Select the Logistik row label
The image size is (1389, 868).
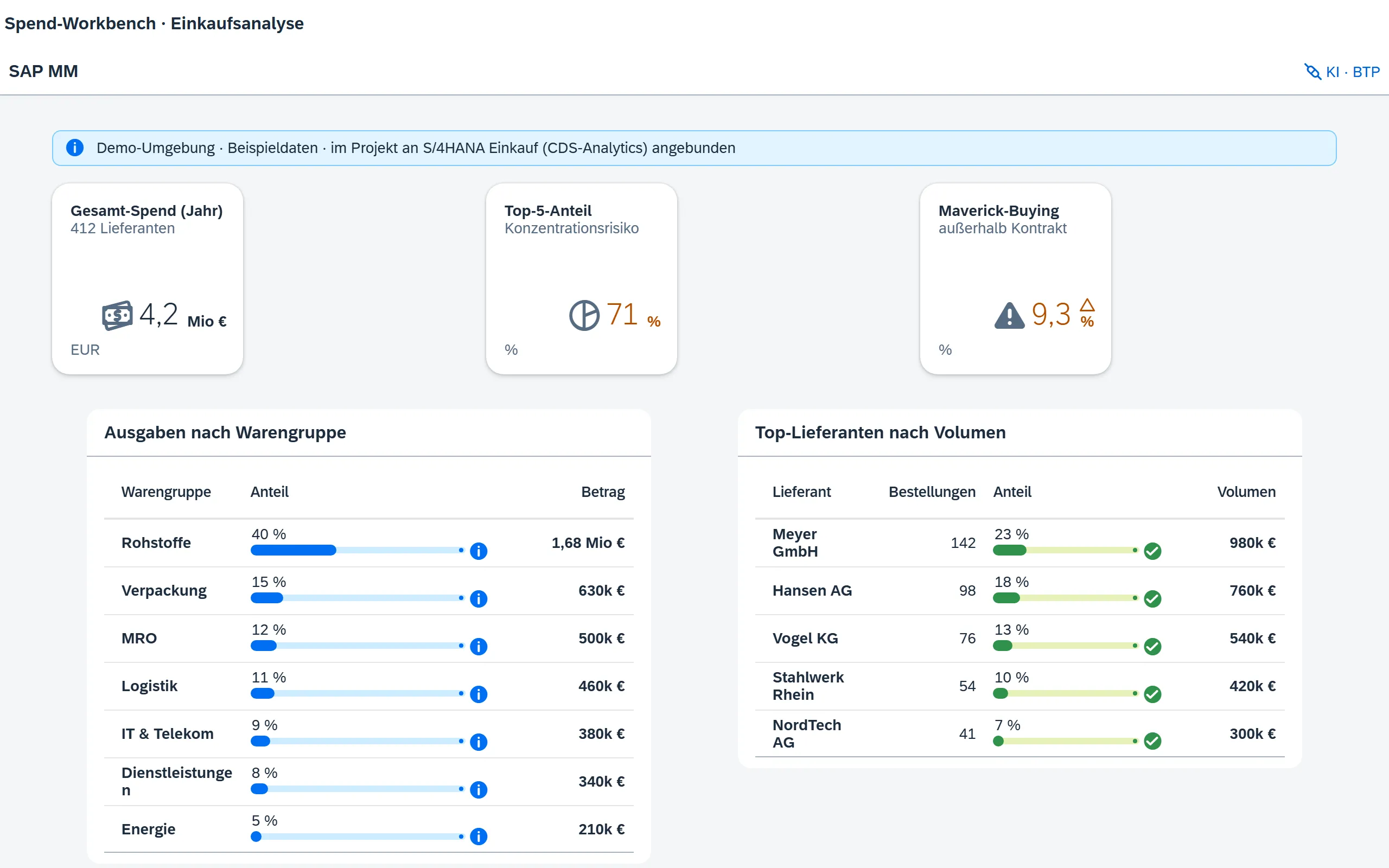pyautogui.click(x=149, y=686)
